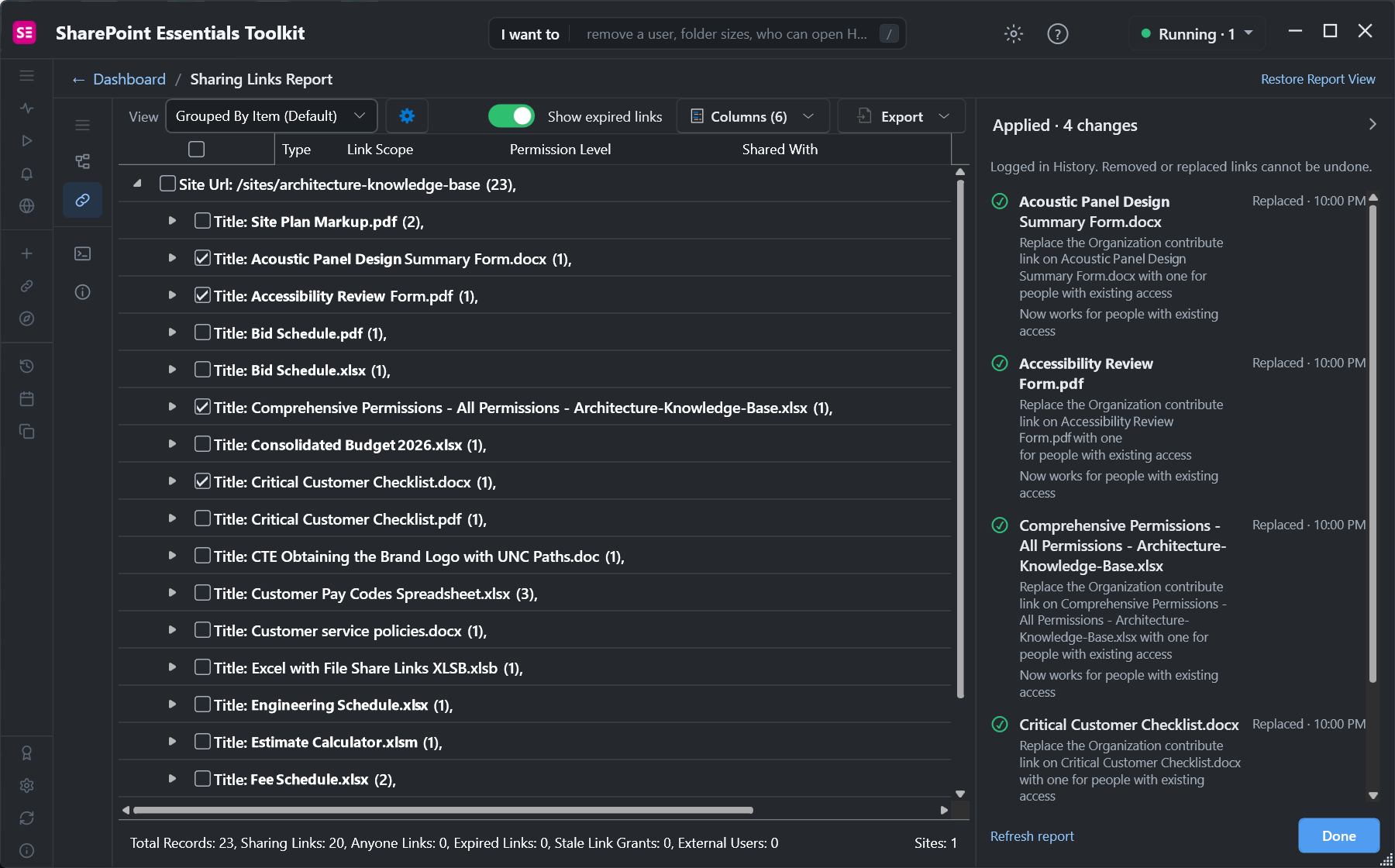Open the history clock icon in the sidebar
This screenshot has width=1395, height=868.
click(27, 366)
